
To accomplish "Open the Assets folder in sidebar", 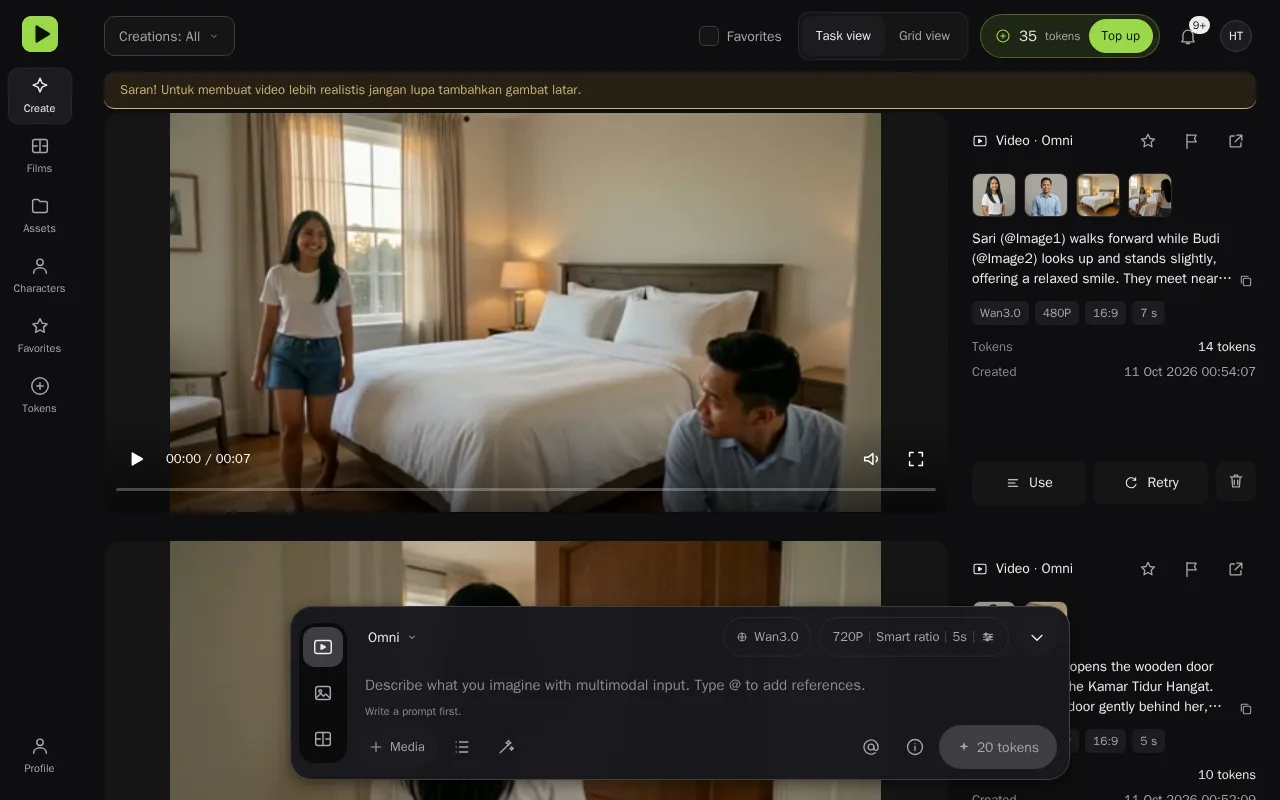I will coord(40,216).
